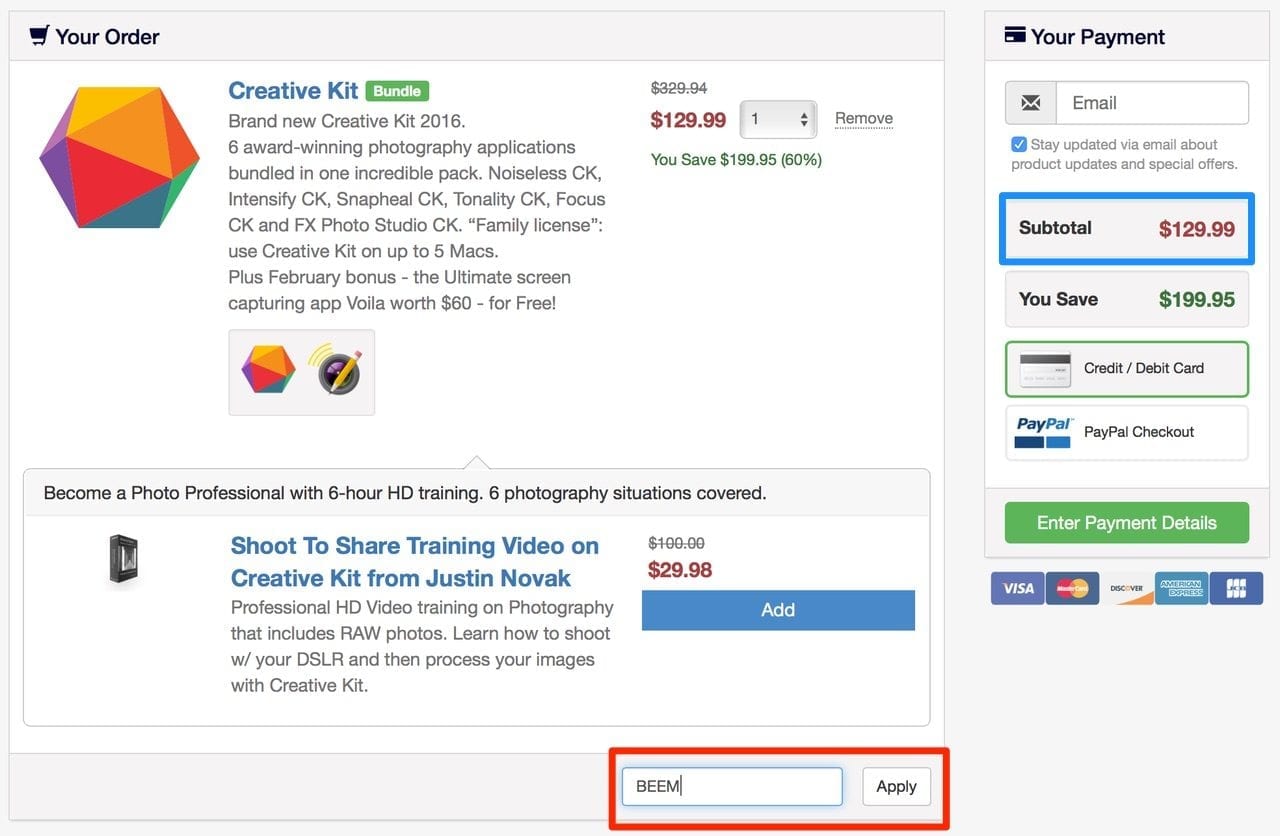Image resolution: width=1280 pixels, height=836 pixels.
Task: Uncheck Stay updated via email checkbox
Action: coord(1018,144)
